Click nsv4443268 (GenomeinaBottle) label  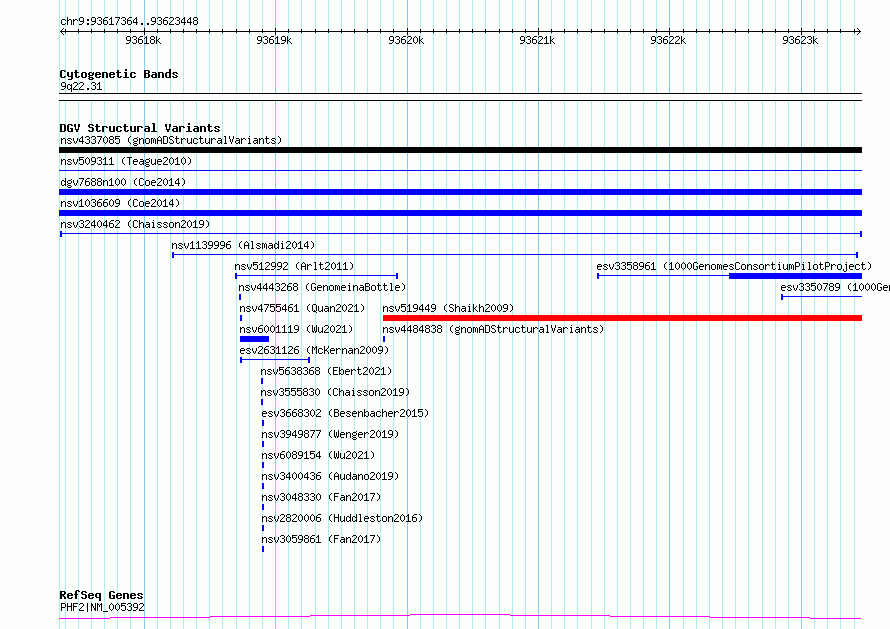pyautogui.click(x=322, y=287)
